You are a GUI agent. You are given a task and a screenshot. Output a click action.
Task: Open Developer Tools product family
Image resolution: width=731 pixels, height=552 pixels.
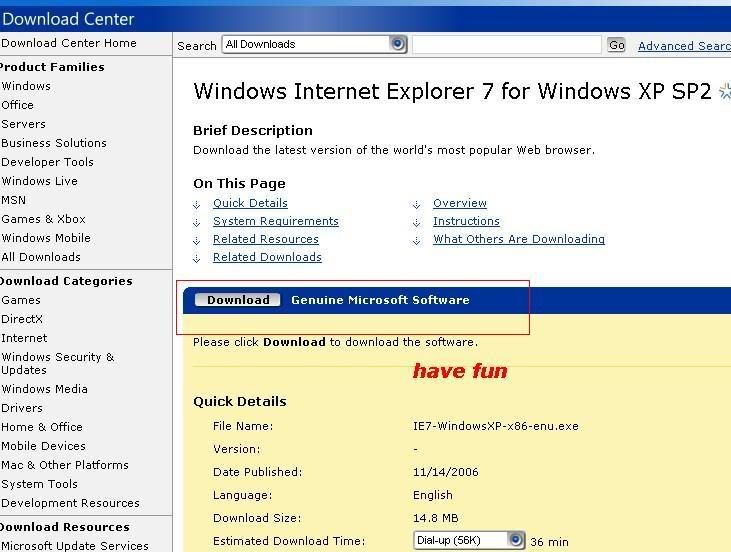tap(47, 162)
